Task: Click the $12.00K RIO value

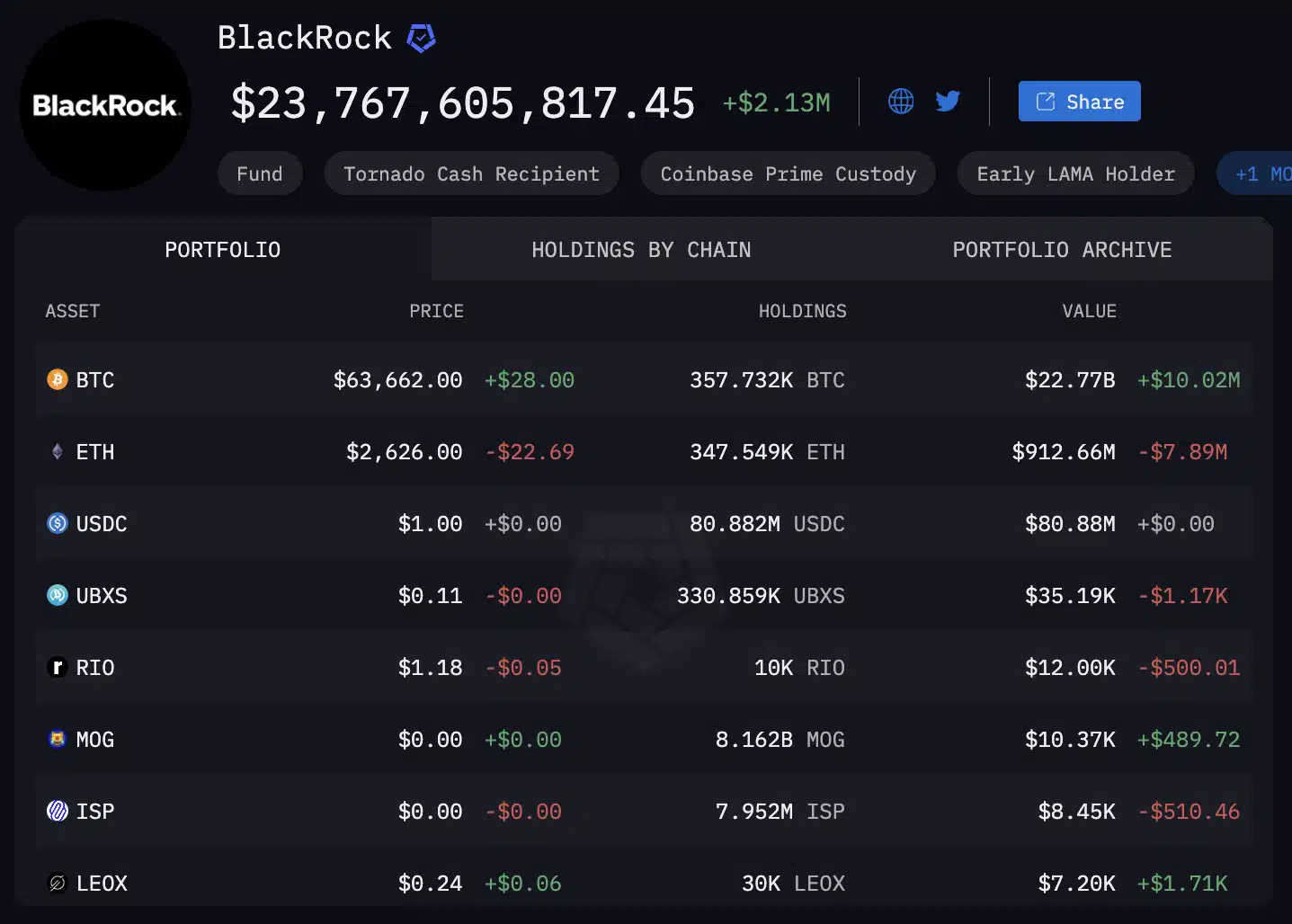Action: pyautogui.click(x=1070, y=668)
